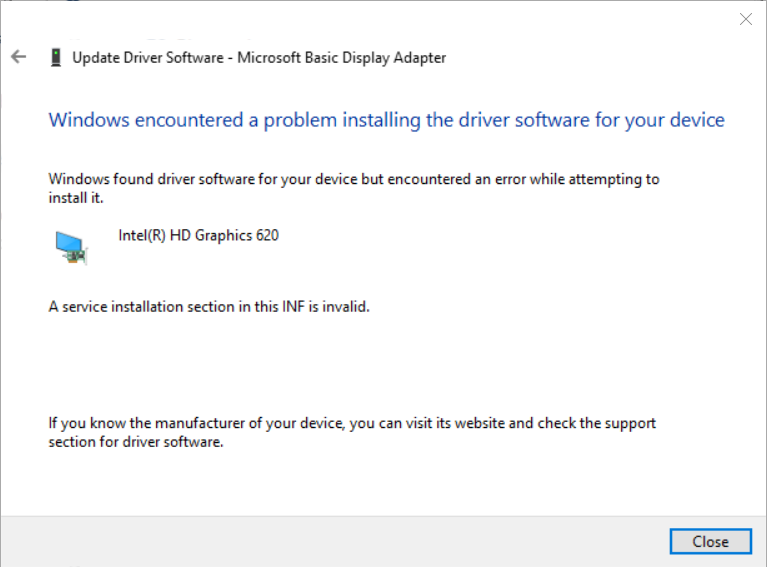Click the "Windows found driver software" line
The width and height of the screenshot is (767, 567).
pos(354,179)
